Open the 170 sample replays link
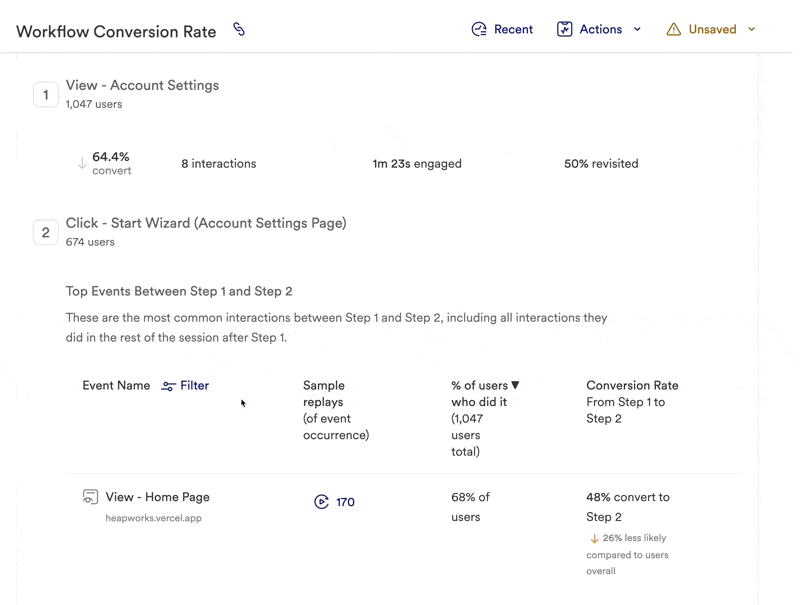The image size is (800, 605). 345,502
